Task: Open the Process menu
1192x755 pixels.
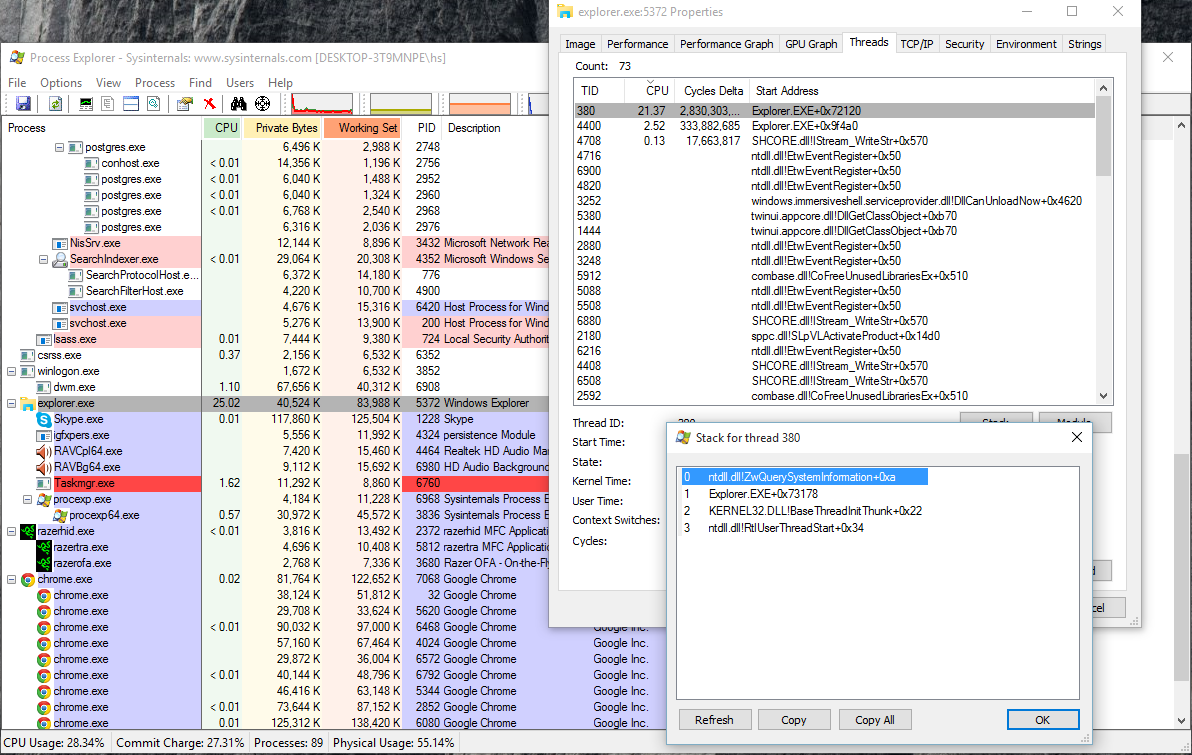Action: click(x=155, y=83)
